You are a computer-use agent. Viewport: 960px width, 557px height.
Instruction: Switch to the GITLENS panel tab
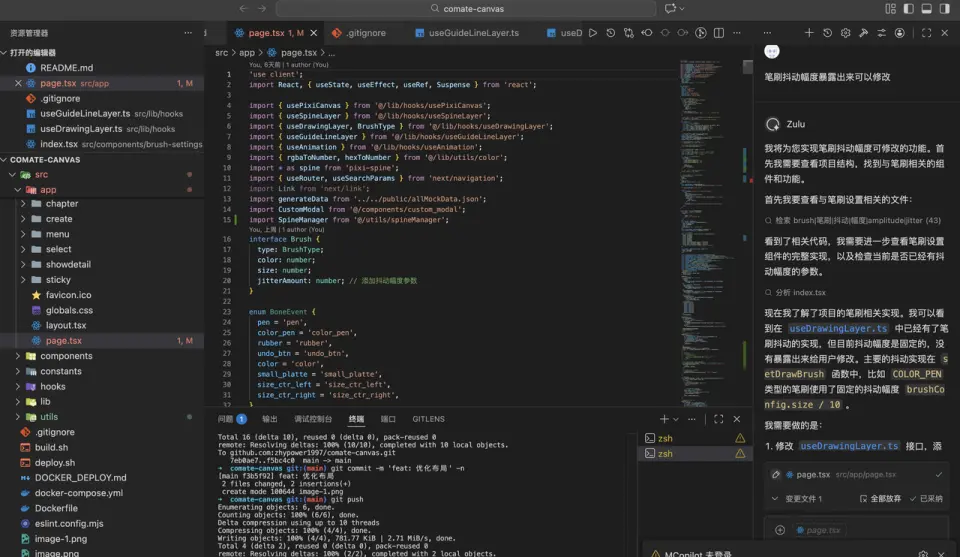[x=428, y=419]
